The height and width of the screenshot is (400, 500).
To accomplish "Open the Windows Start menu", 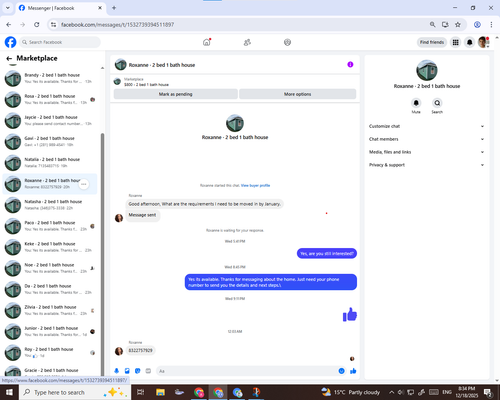I will pyautogui.click(x=9, y=392).
